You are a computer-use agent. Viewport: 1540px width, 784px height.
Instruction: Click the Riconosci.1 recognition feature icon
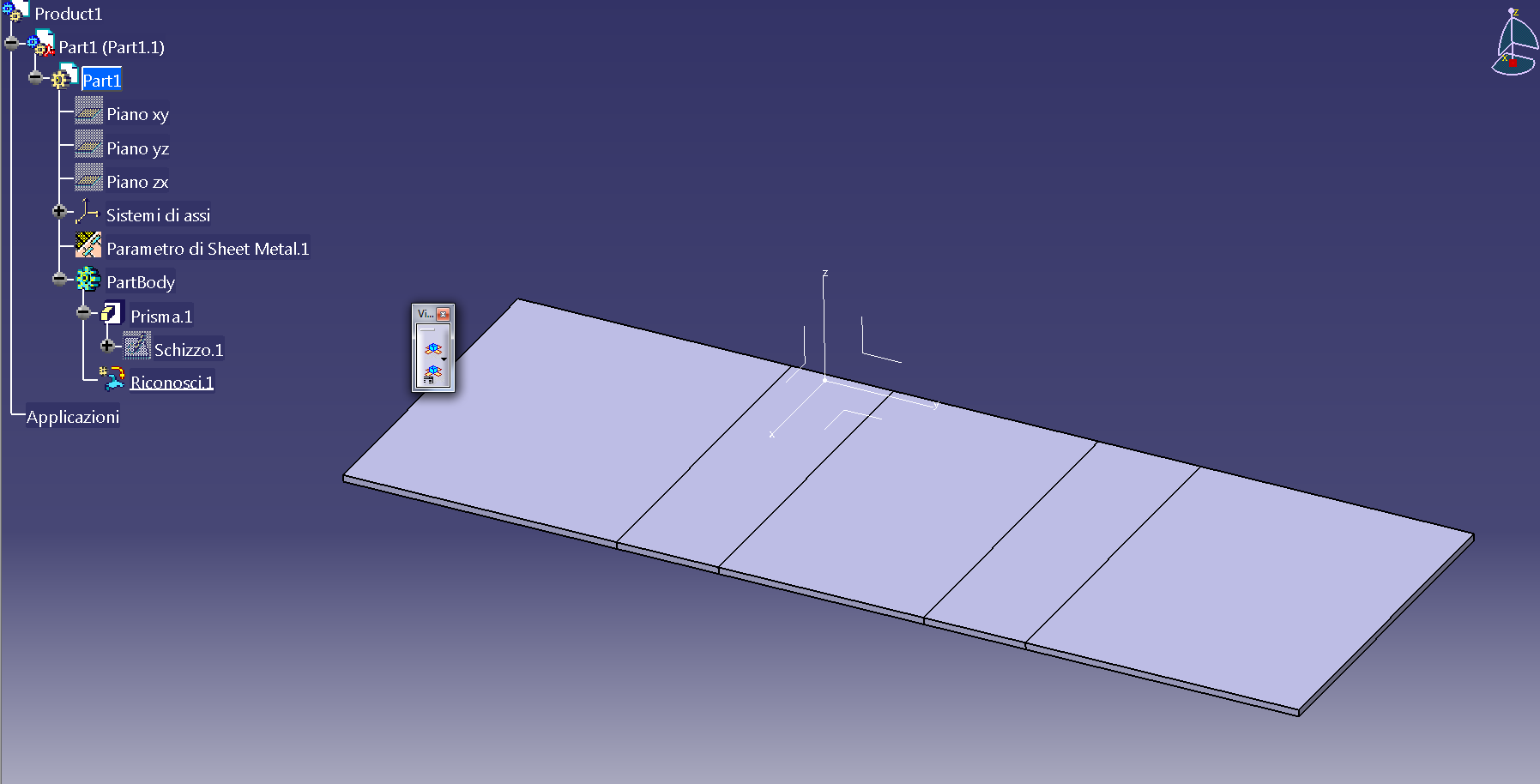click(x=112, y=378)
